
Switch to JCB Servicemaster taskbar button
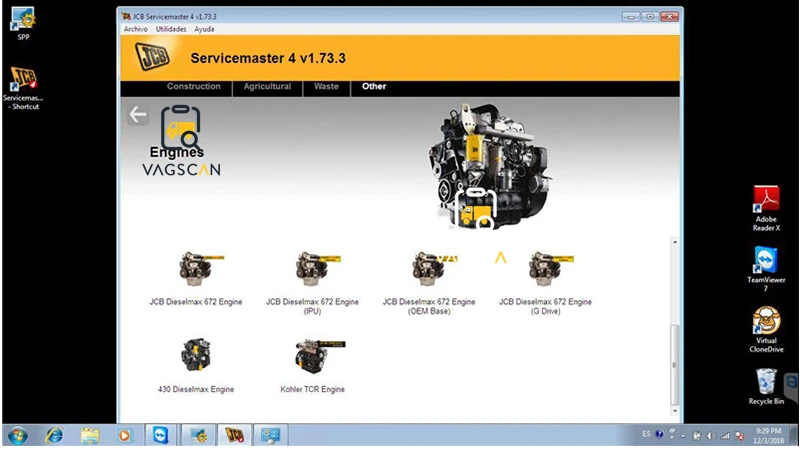tap(235, 436)
